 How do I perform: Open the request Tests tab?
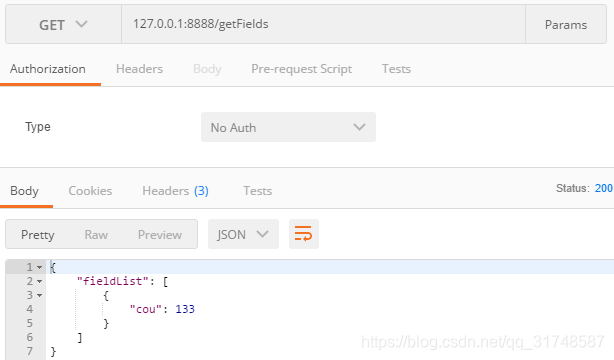point(396,69)
